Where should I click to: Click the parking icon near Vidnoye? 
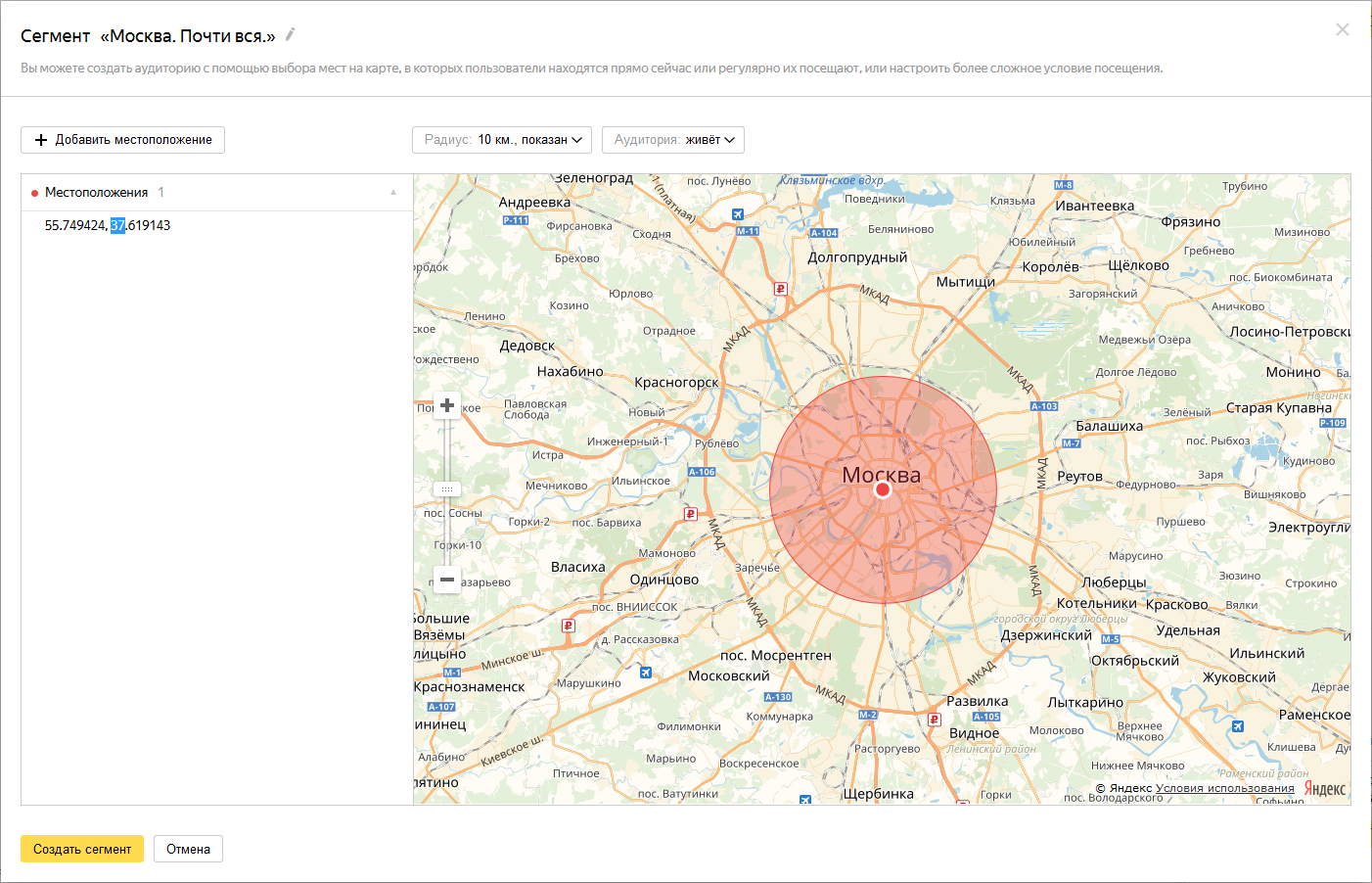[x=934, y=720]
